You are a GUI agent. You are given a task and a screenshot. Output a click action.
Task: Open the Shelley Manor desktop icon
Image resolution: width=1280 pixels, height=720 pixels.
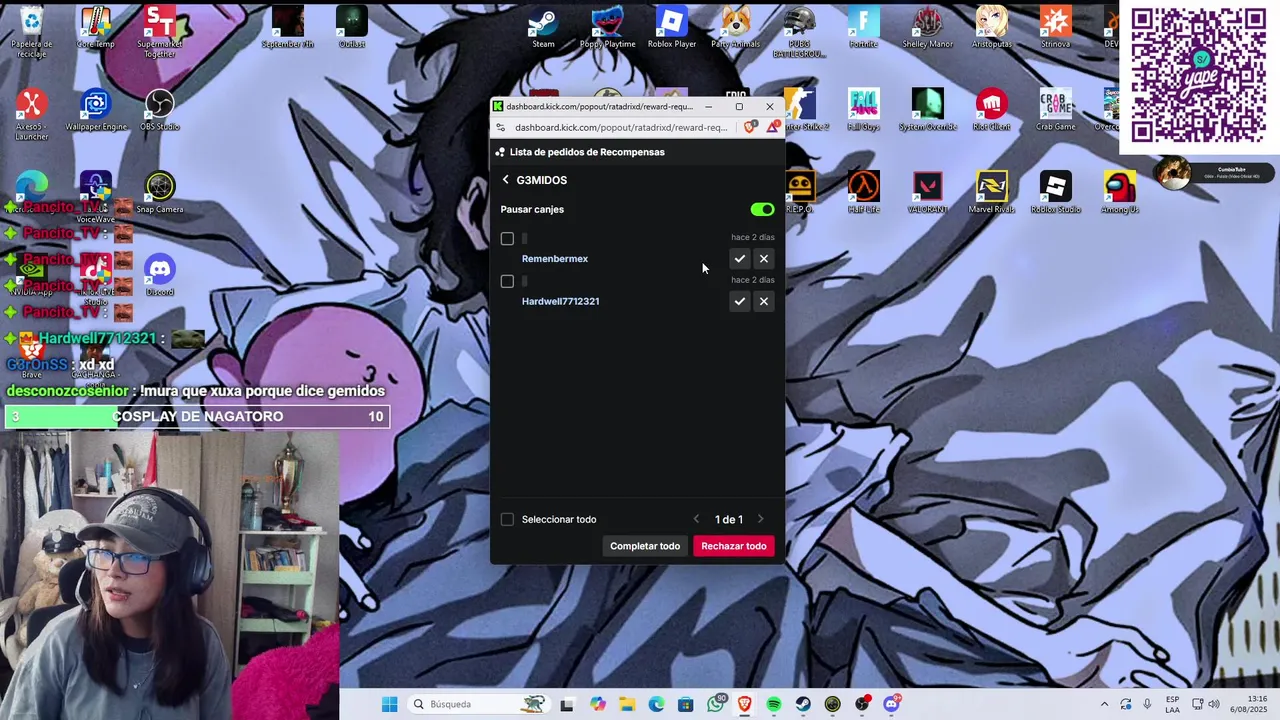point(927,27)
